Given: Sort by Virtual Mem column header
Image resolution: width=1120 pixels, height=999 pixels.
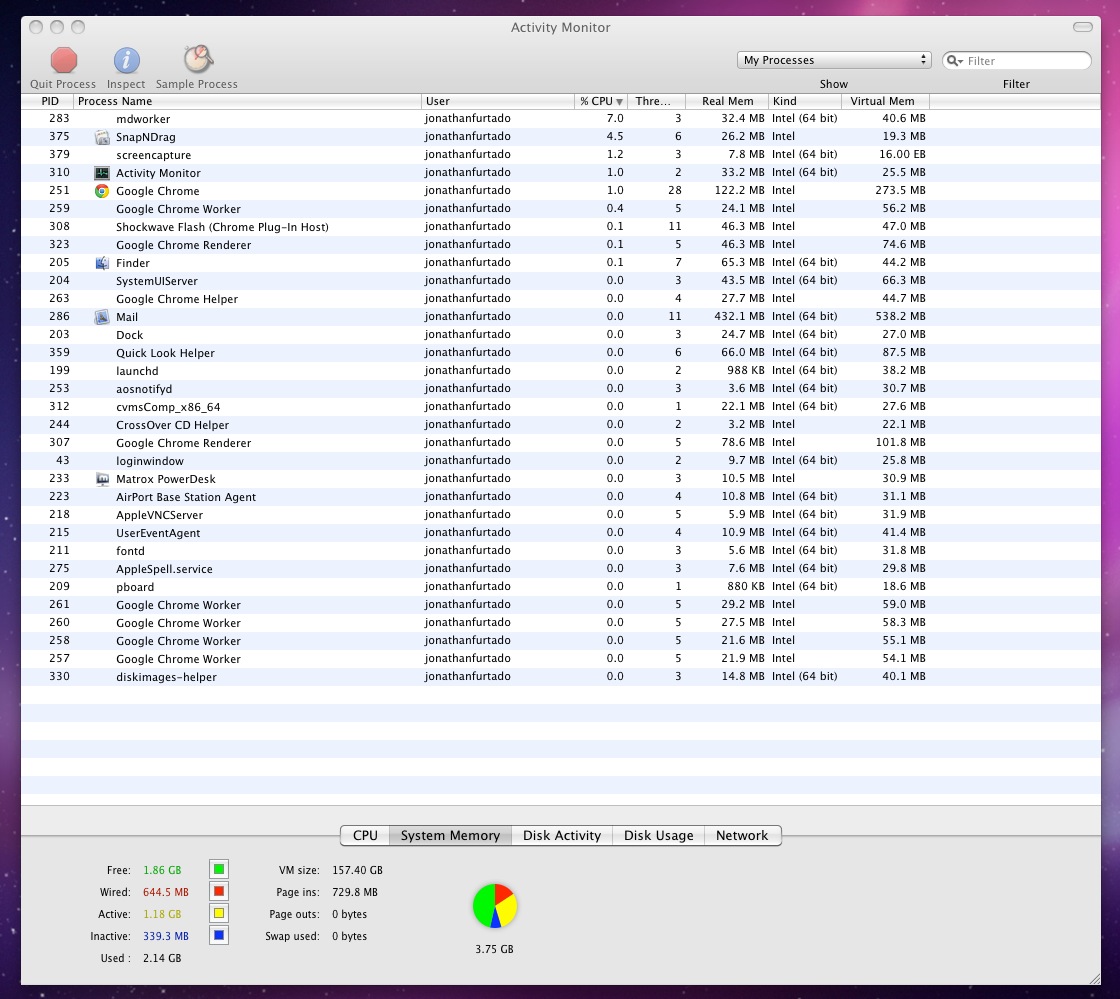Looking at the screenshot, I should pyautogui.click(x=886, y=101).
